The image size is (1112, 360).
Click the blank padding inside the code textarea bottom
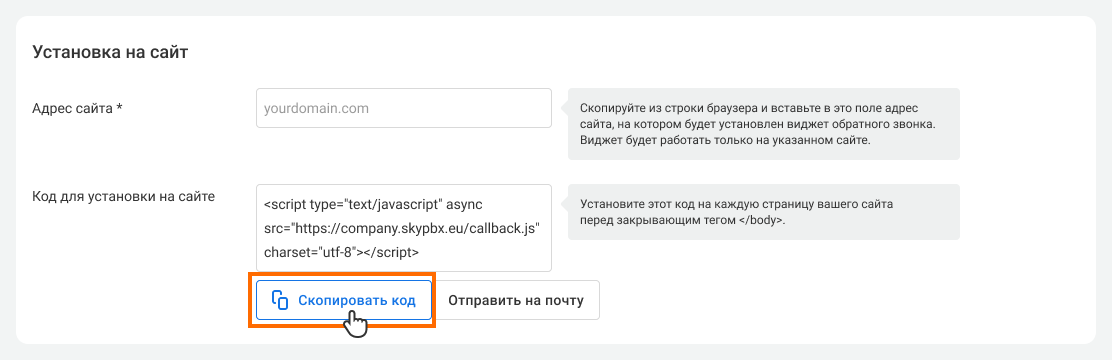pos(404,266)
